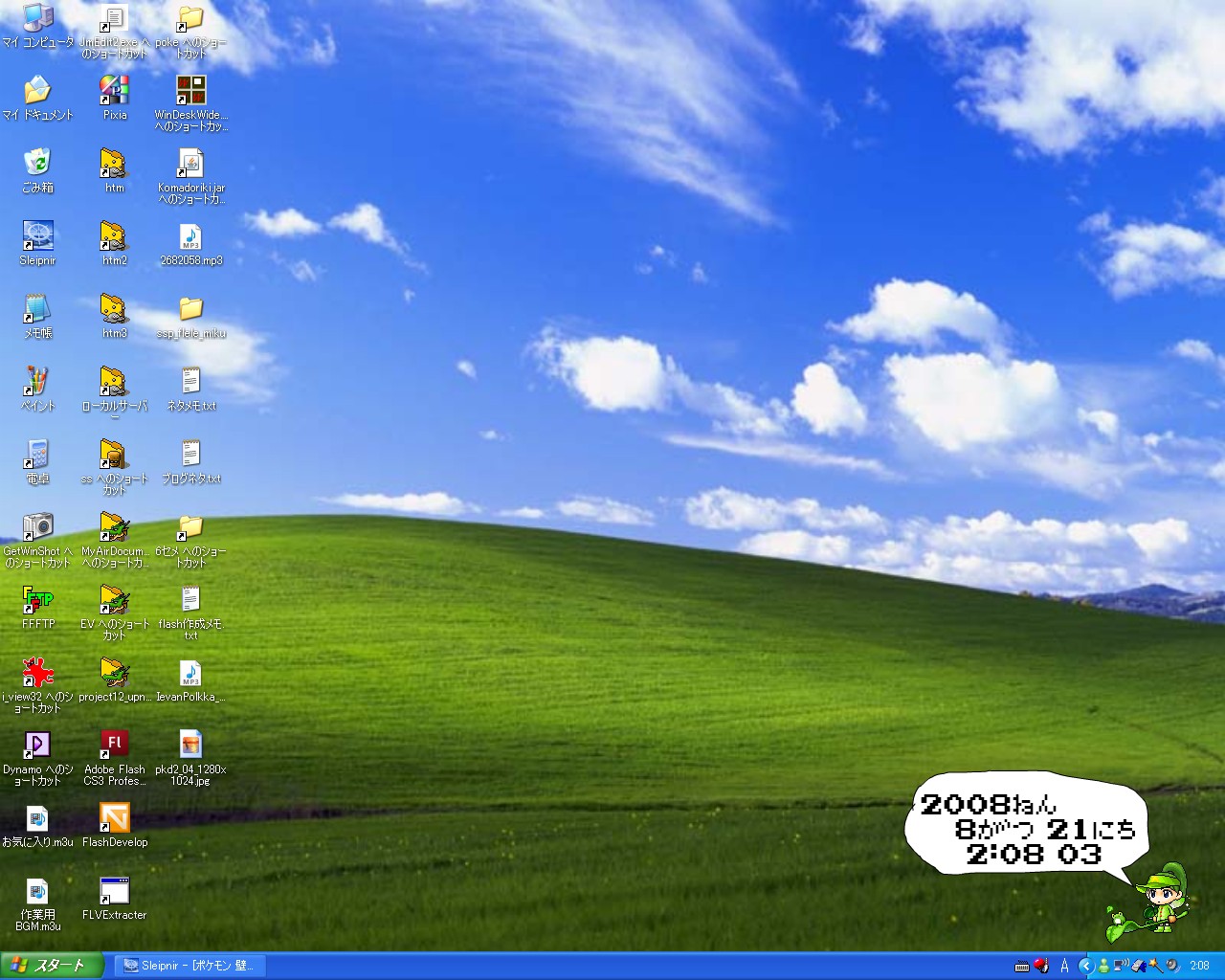
Task: Select the pkd2_04_1280x1024.jpg image file
Action: (190, 746)
